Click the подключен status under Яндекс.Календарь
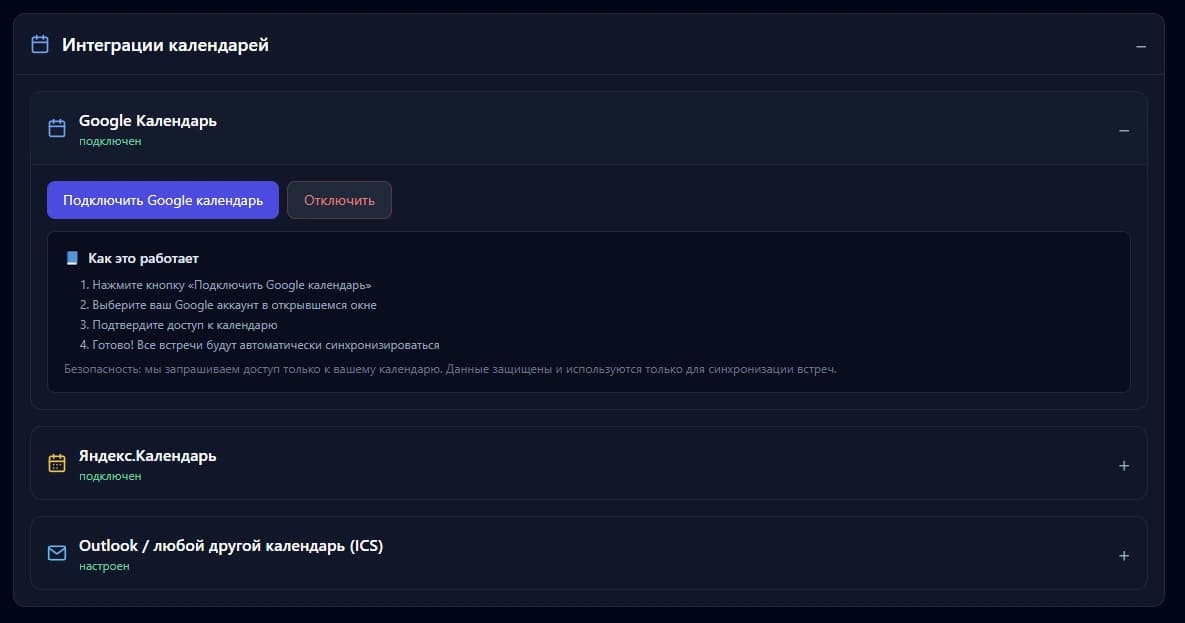The width and height of the screenshot is (1185, 623). (110, 476)
